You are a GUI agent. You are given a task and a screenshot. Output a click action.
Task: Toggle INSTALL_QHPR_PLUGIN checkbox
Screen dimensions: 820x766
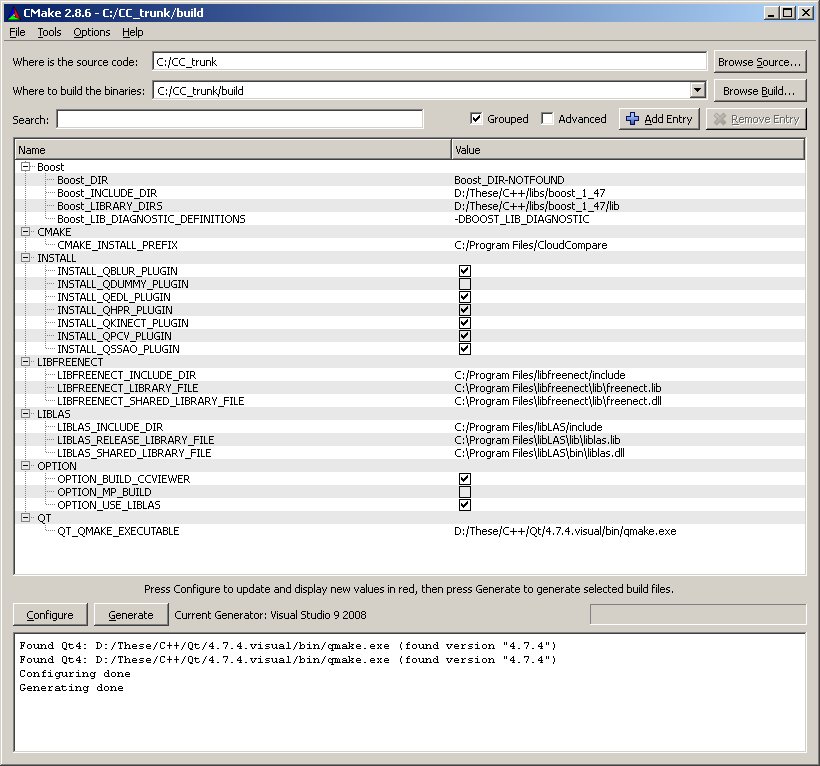465,310
